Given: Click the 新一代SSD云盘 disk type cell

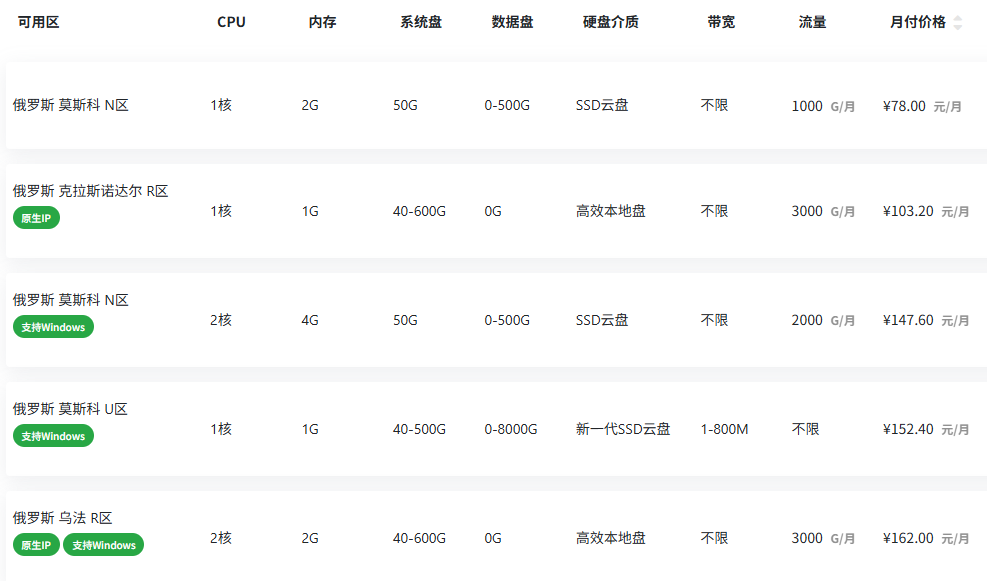Looking at the screenshot, I should point(623,429).
